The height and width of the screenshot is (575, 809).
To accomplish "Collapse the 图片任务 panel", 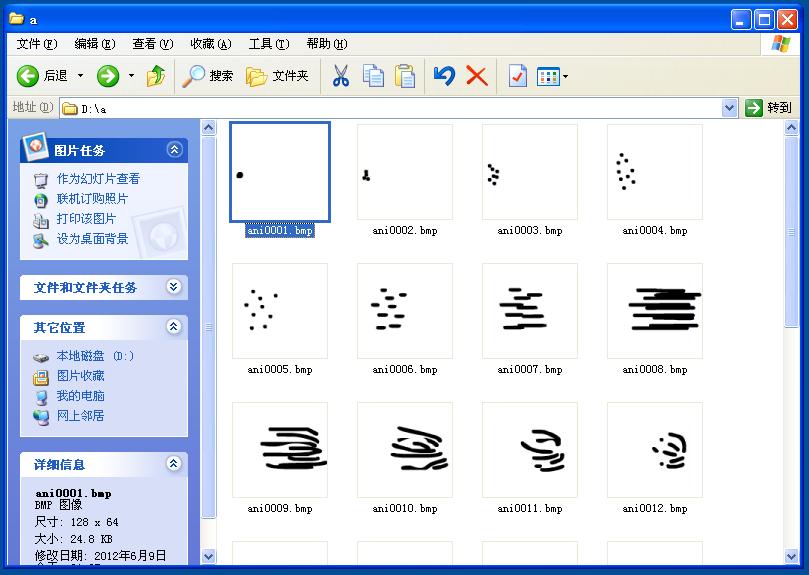I will [x=174, y=150].
